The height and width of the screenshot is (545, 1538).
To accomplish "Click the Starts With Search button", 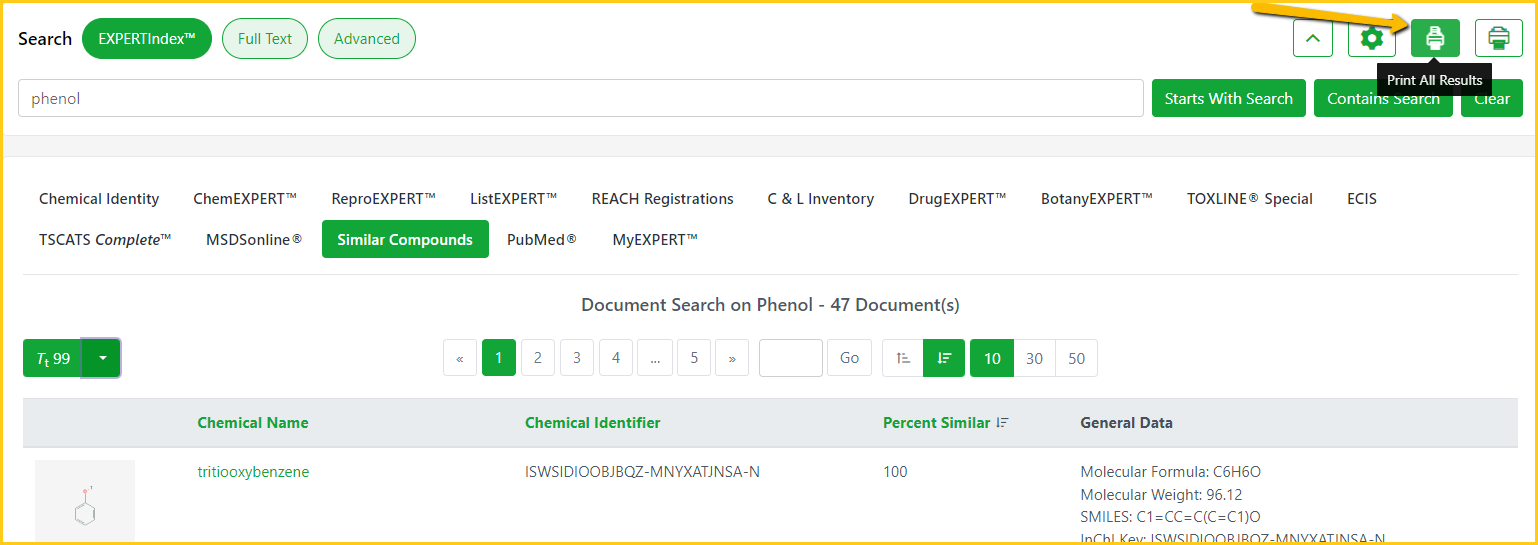I will click(1228, 98).
